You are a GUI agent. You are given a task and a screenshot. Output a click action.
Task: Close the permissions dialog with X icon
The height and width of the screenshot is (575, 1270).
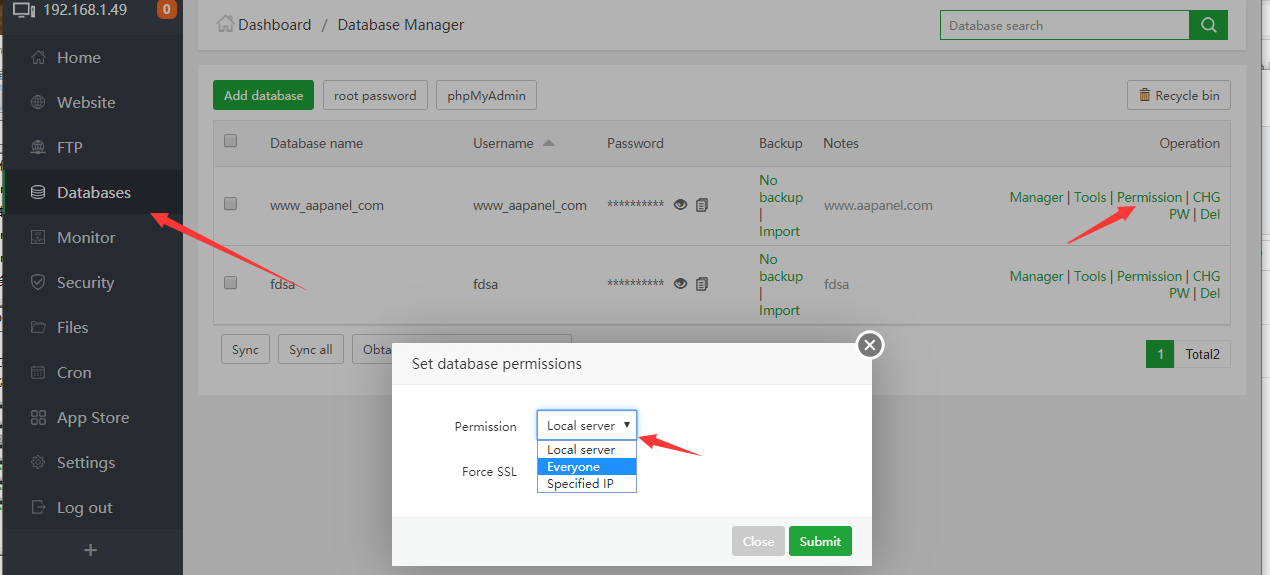870,345
